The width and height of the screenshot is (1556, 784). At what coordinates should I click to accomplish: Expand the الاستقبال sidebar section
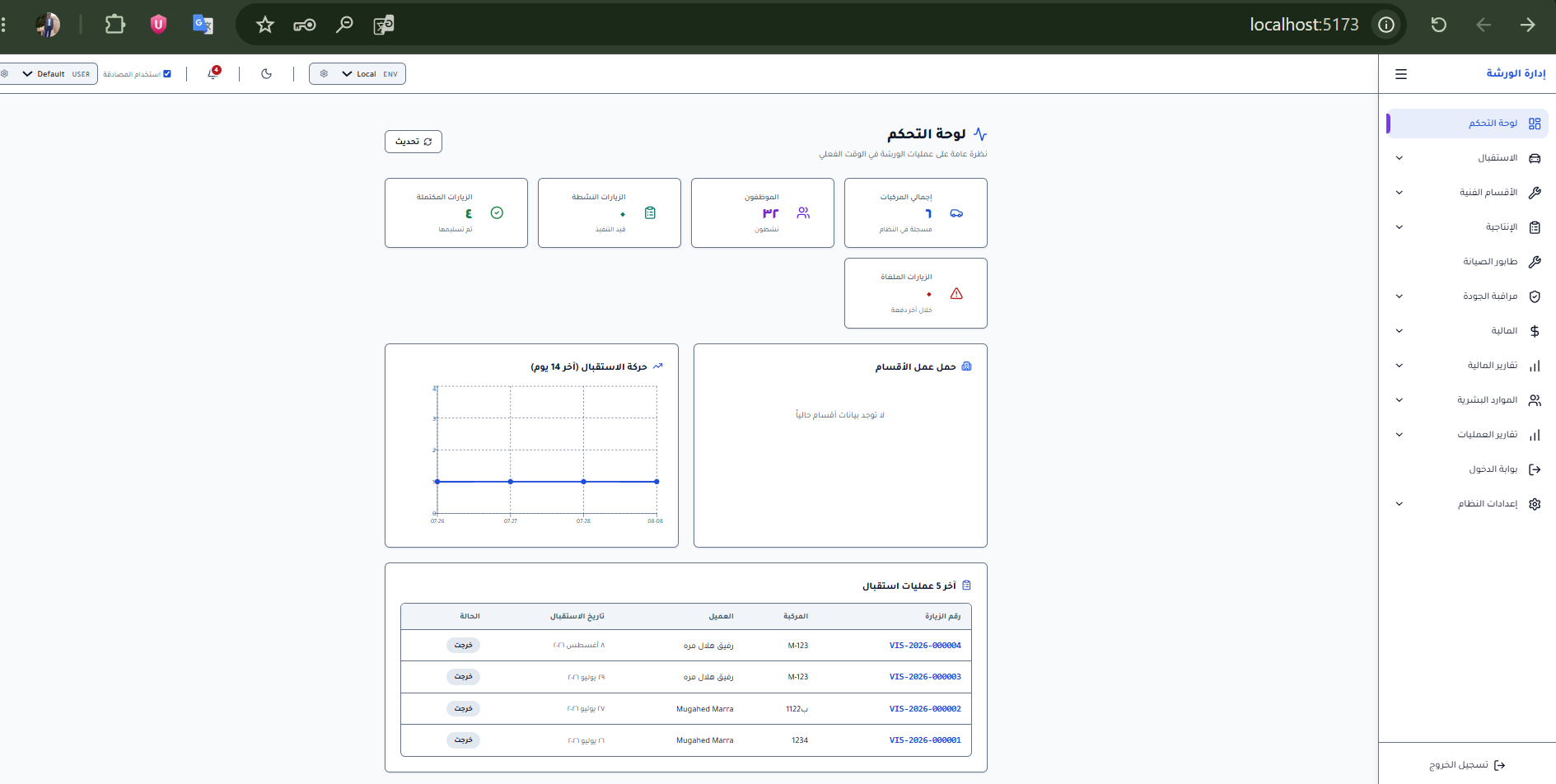coord(1467,158)
